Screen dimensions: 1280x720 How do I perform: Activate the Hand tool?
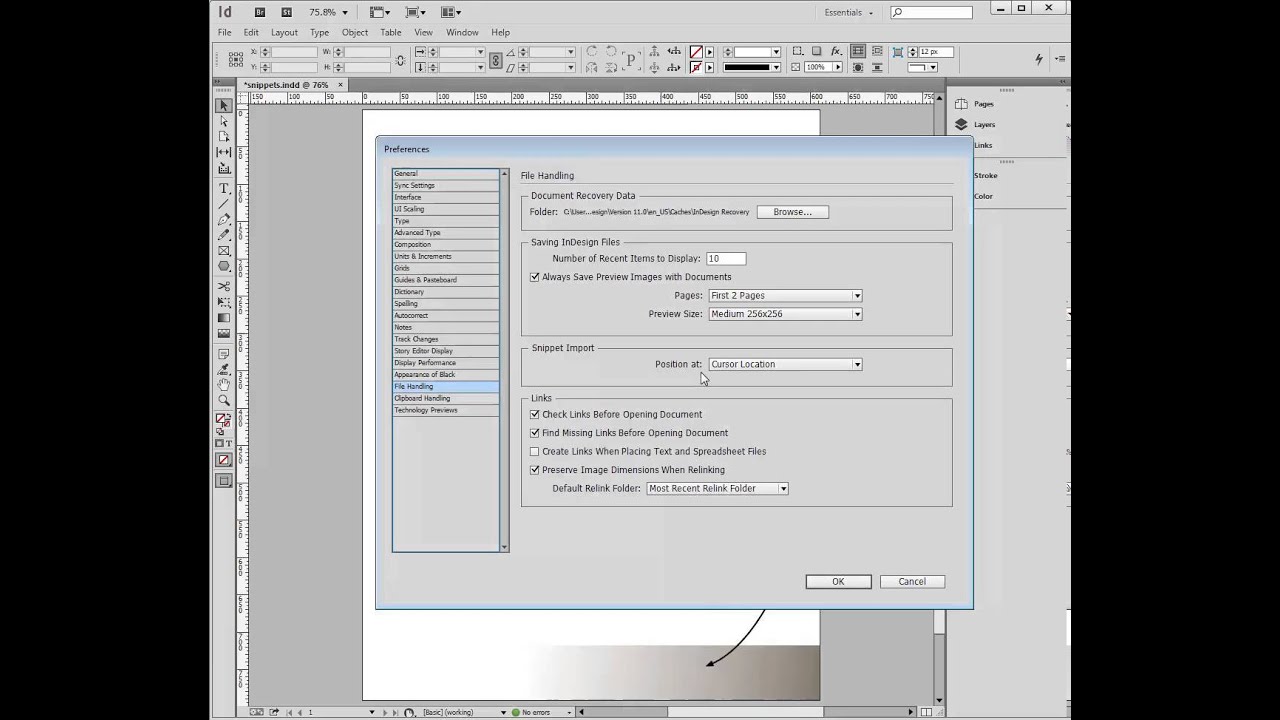click(224, 385)
